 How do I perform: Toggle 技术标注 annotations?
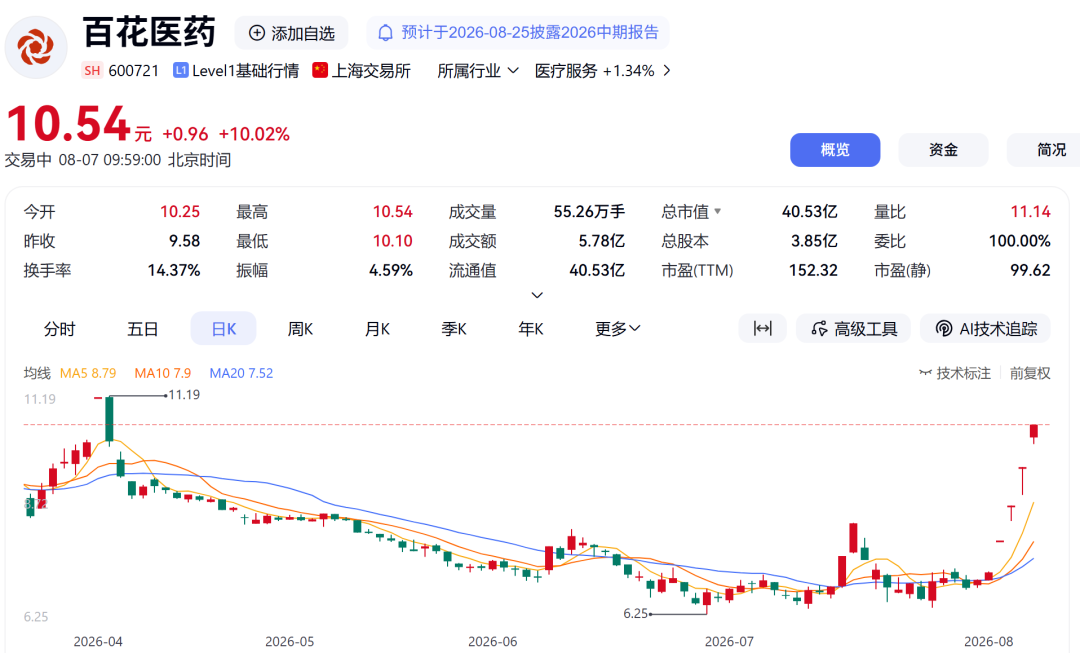click(955, 373)
